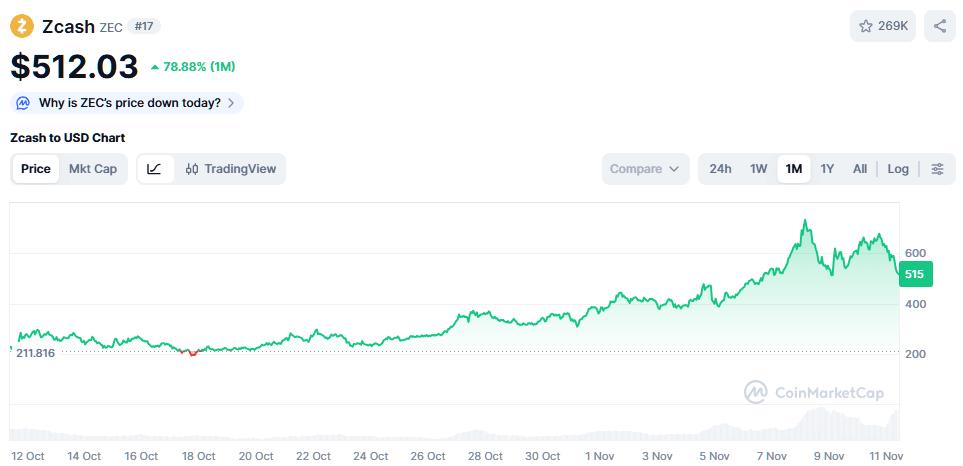The image size is (963, 466).
Task: Click the Zcash coin logo icon
Action: (22, 26)
